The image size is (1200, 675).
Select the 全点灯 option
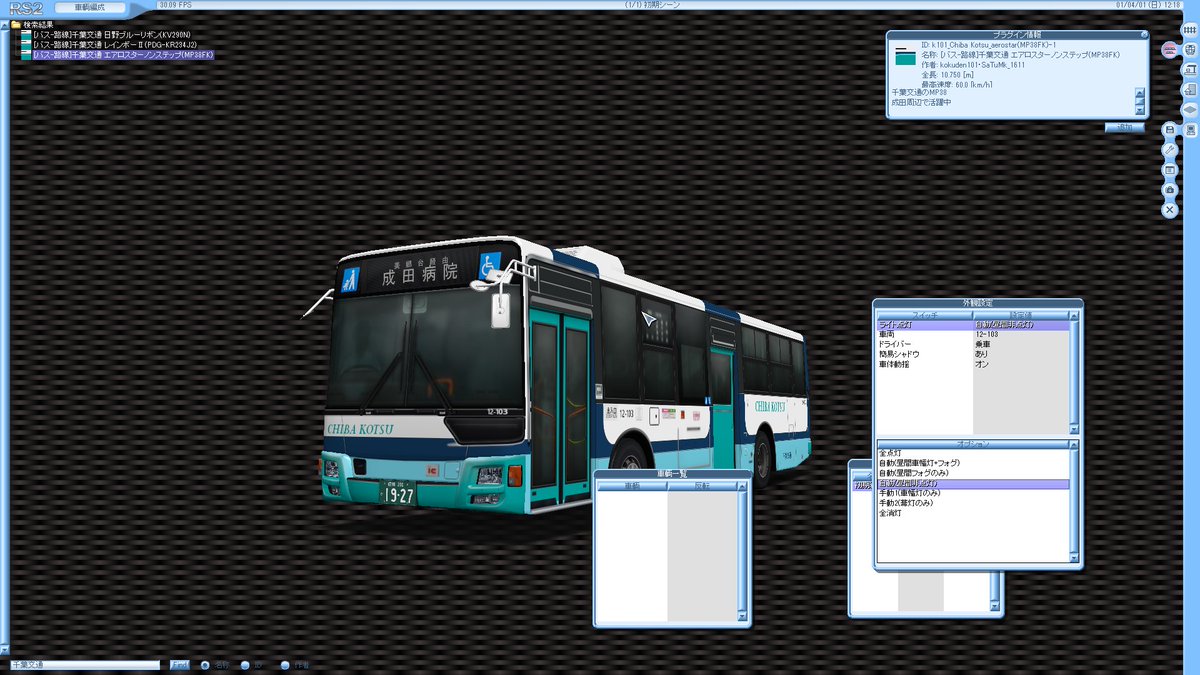[x=972, y=453]
